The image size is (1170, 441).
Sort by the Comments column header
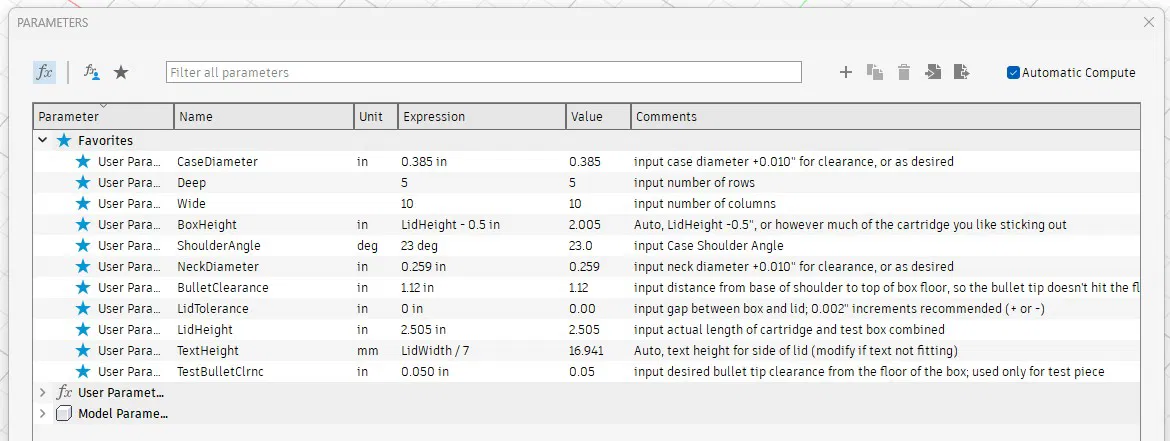coord(886,116)
